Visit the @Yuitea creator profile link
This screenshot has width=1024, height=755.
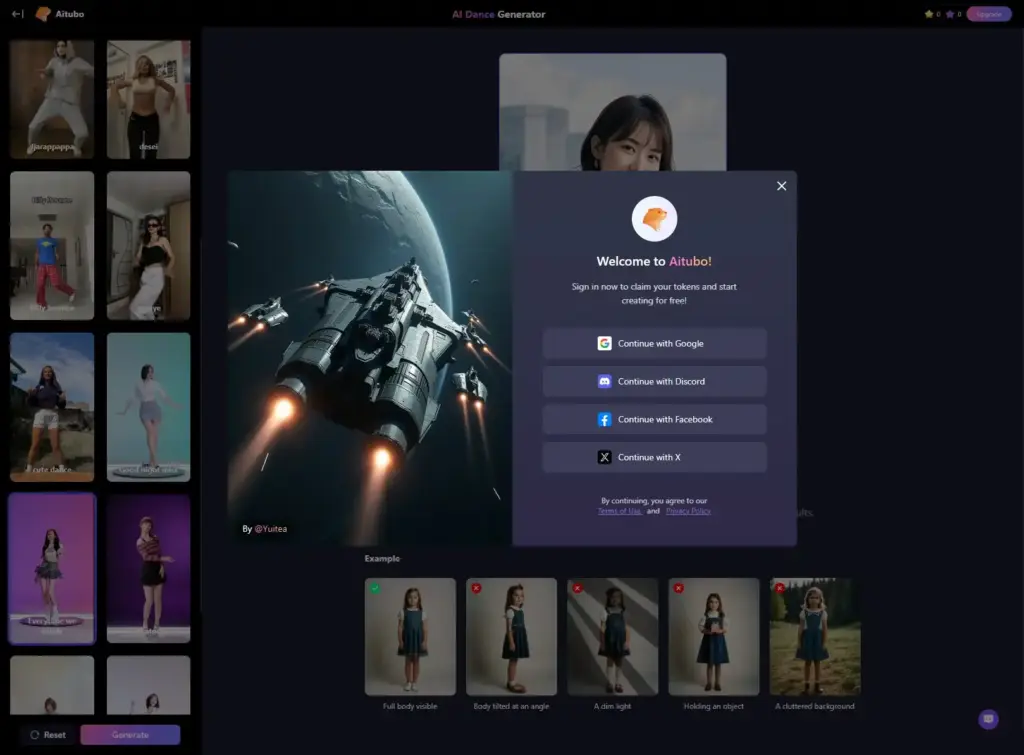[x=271, y=529]
